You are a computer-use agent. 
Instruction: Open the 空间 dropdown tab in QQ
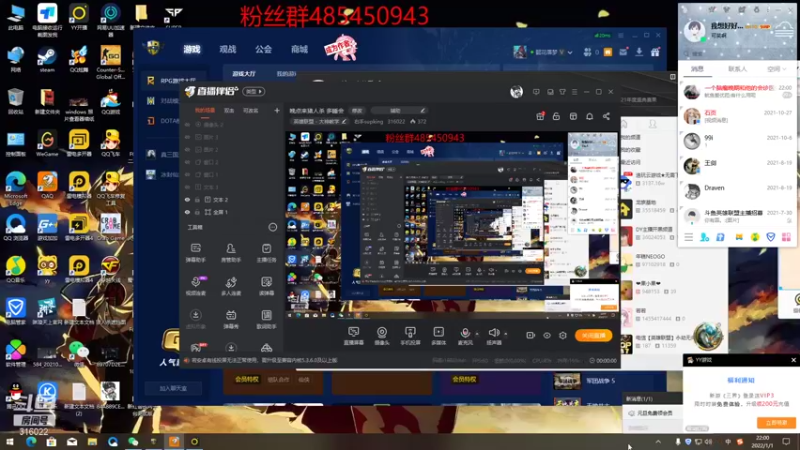776,69
